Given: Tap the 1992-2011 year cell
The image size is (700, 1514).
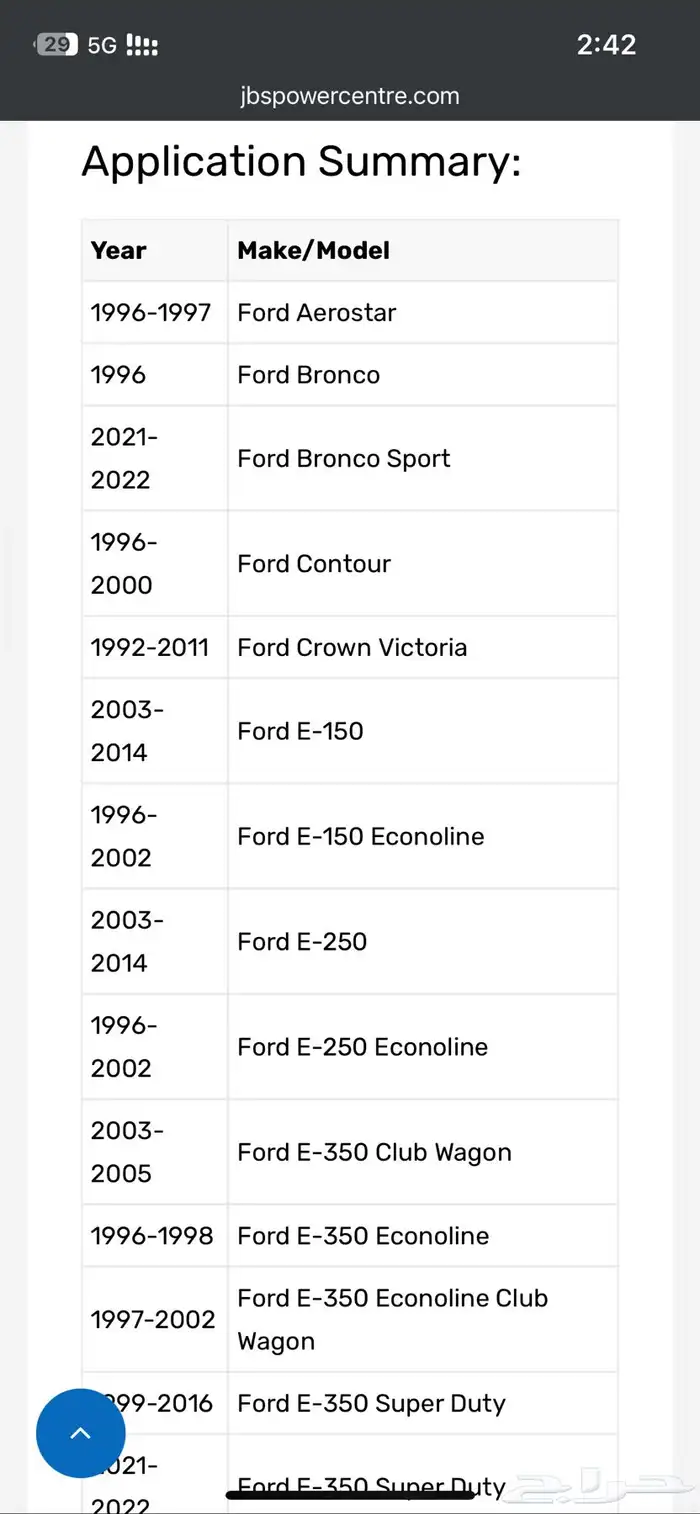Looking at the screenshot, I should coord(150,648).
